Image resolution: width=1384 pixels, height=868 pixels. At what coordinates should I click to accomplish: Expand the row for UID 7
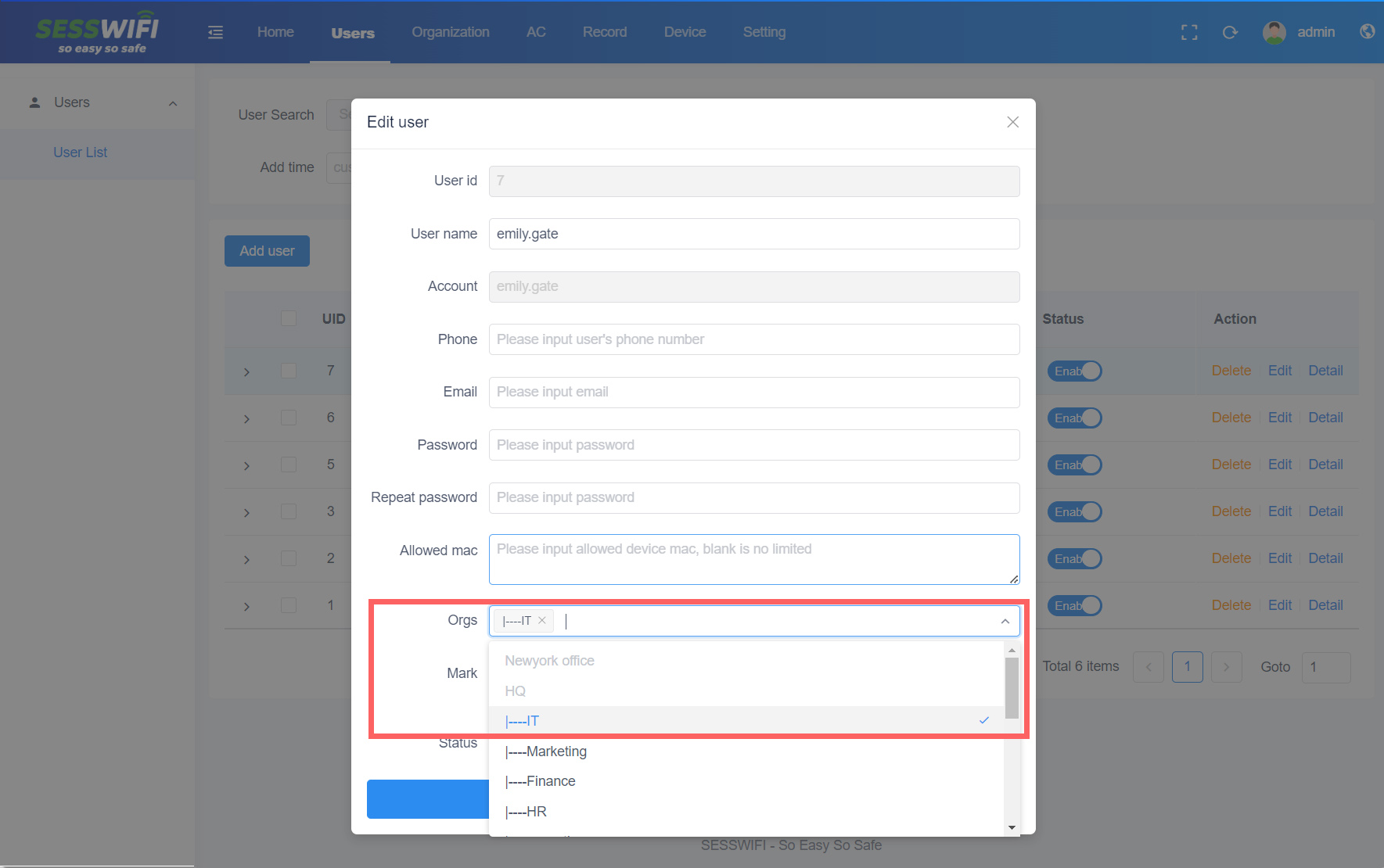pyautogui.click(x=246, y=371)
